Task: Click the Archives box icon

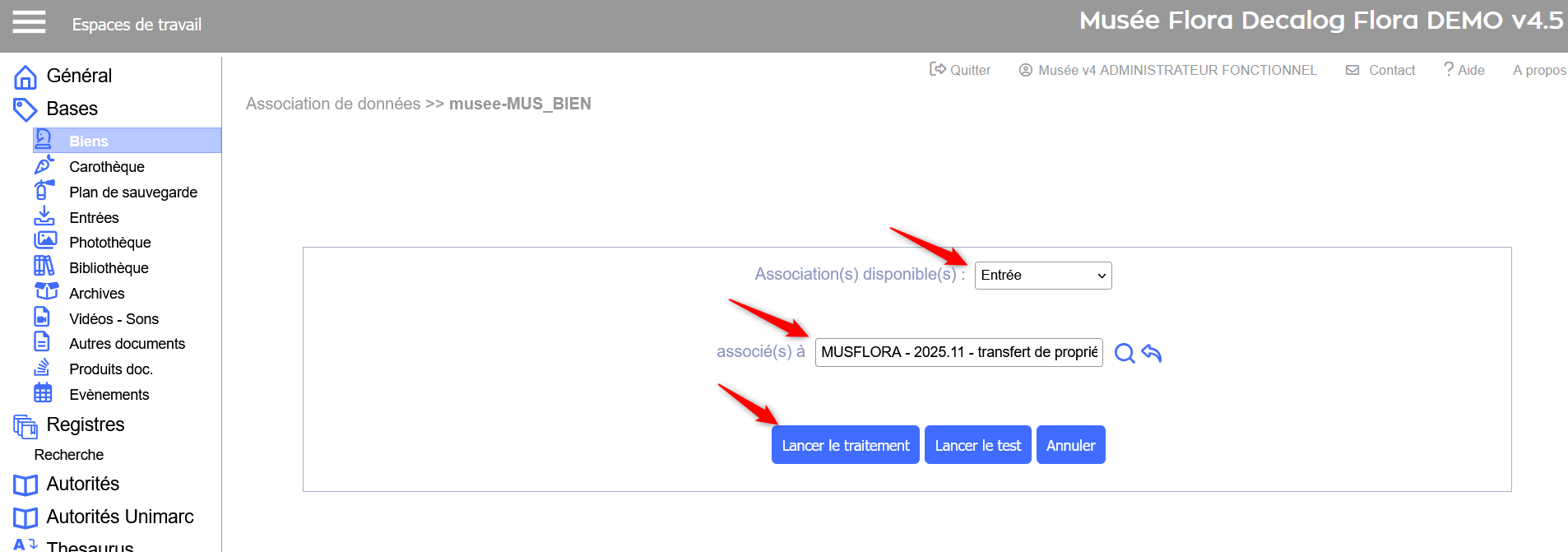Action: pyautogui.click(x=46, y=292)
